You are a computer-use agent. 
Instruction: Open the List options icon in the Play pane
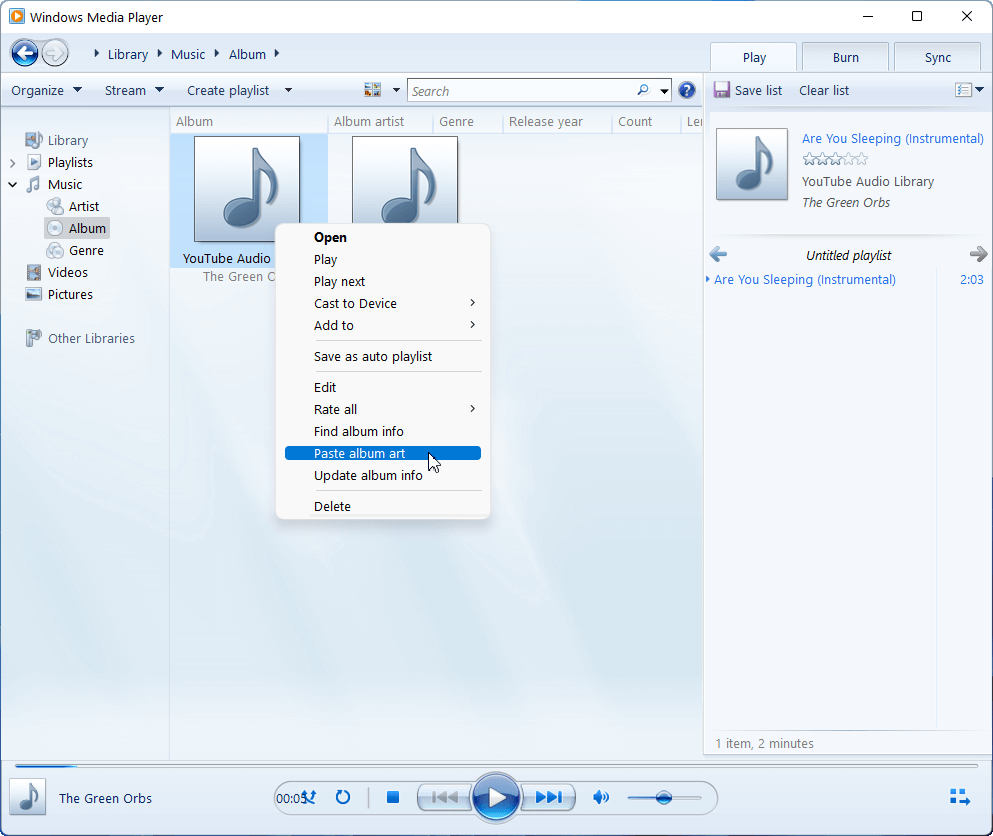[x=963, y=90]
